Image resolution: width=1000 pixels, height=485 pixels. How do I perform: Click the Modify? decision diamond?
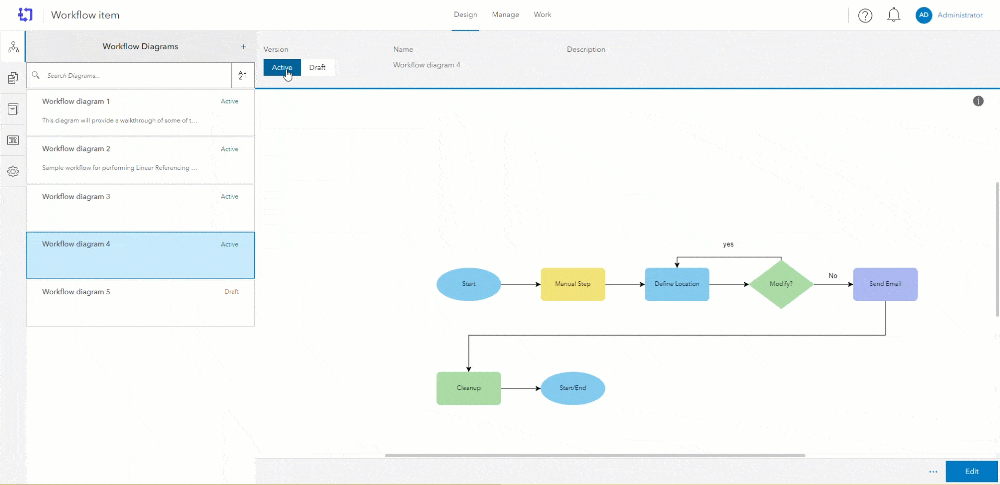point(781,284)
